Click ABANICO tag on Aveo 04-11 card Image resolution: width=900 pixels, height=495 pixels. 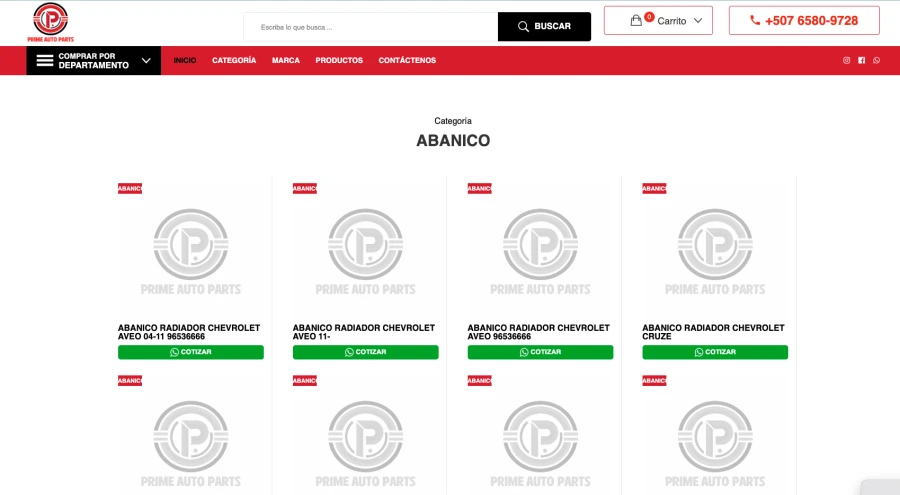(x=130, y=188)
